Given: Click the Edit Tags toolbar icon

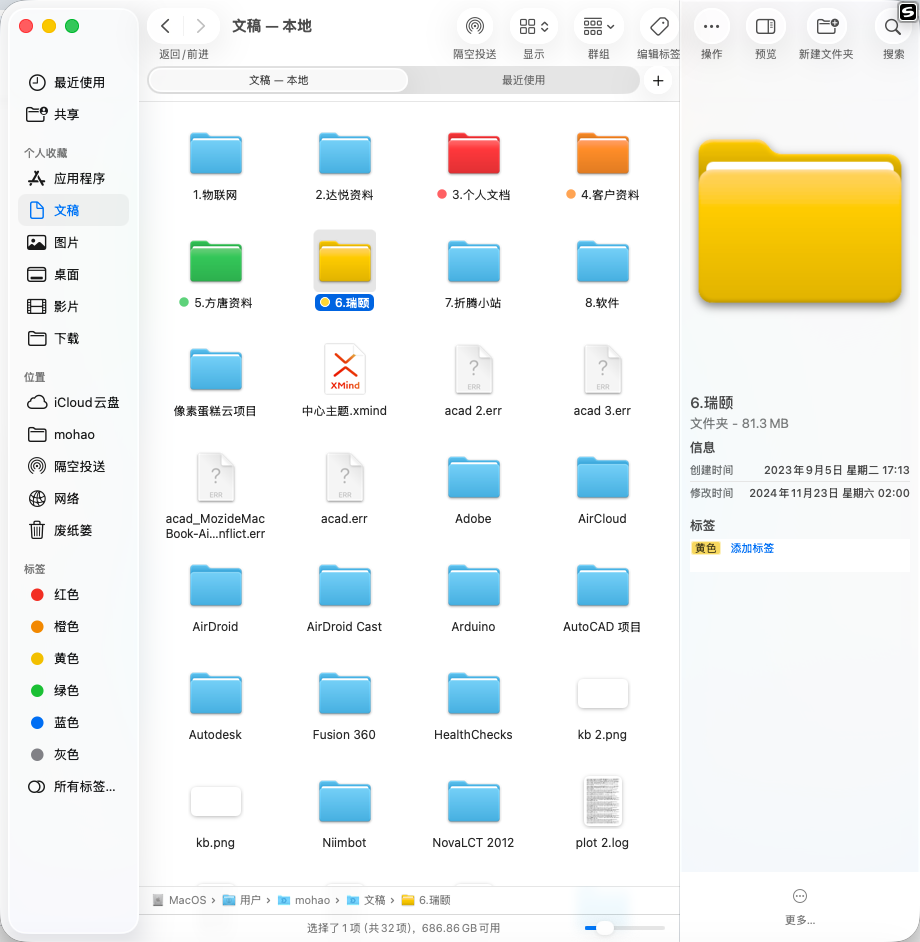Looking at the screenshot, I should pyautogui.click(x=659, y=26).
